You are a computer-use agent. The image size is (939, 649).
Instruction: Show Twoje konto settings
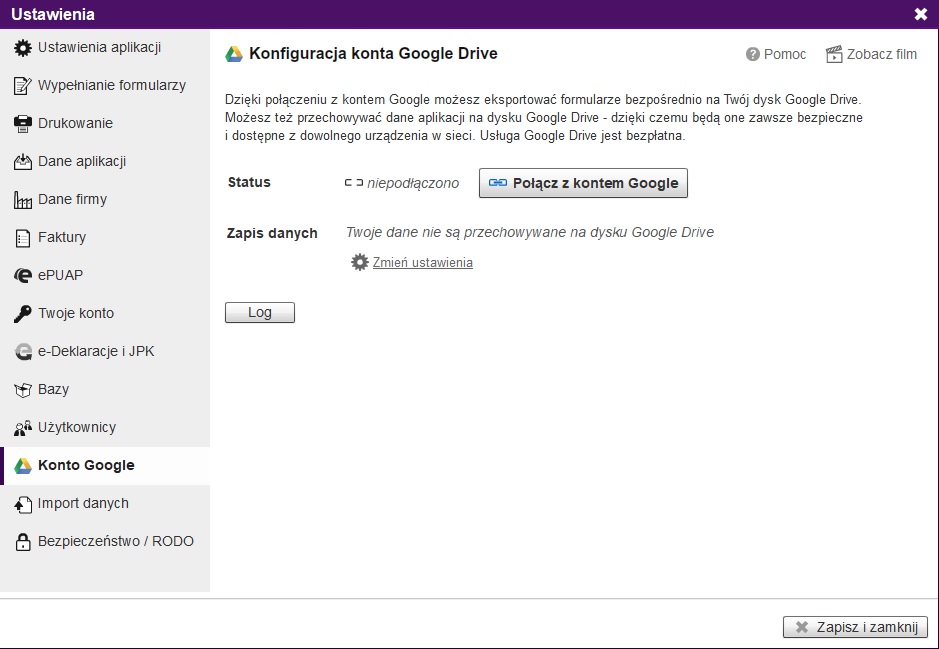(x=76, y=313)
